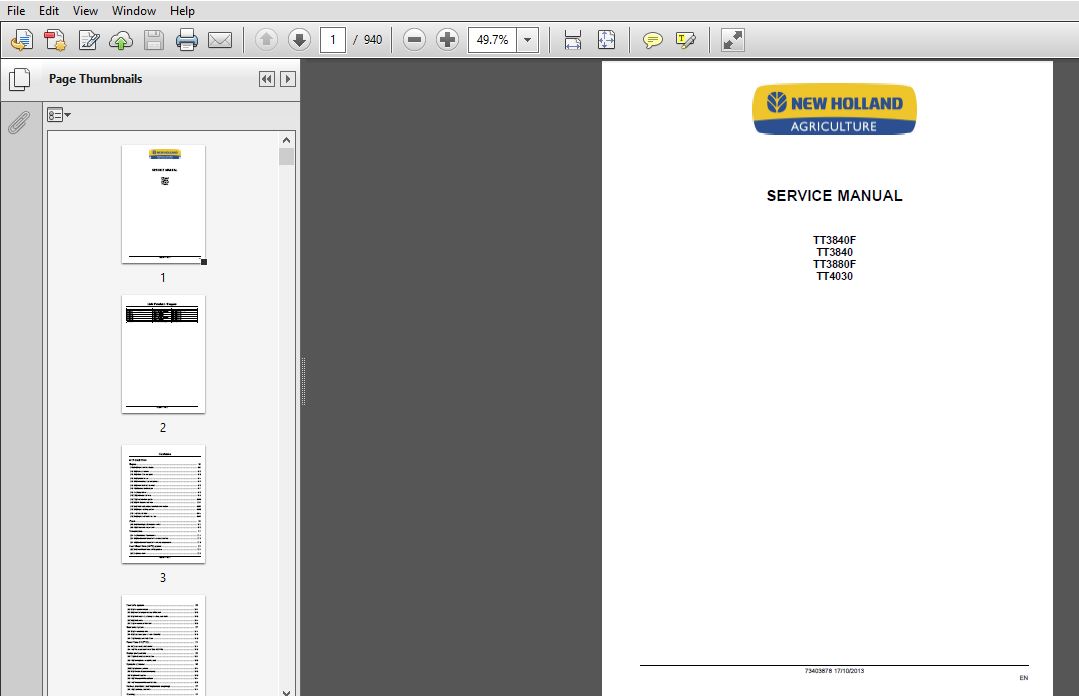1079x696 pixels.
Task: Select the highlight text tool
Action: point(686,40)
